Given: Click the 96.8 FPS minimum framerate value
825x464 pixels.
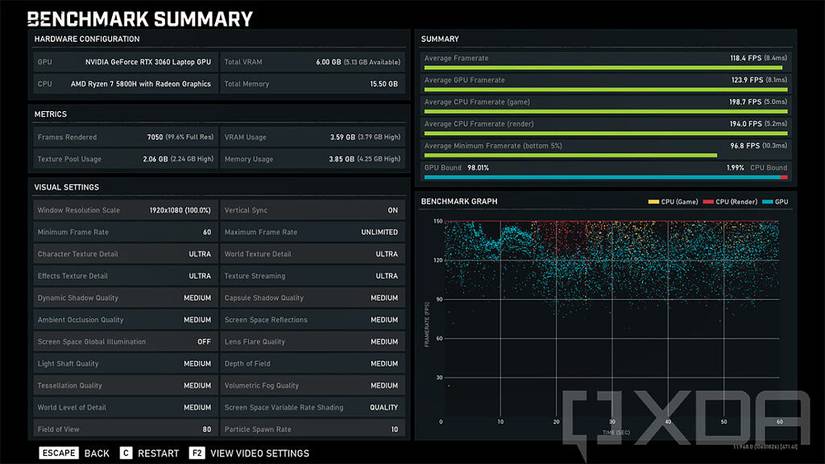Looking at the screenshot, I should [x=745, y=146].
